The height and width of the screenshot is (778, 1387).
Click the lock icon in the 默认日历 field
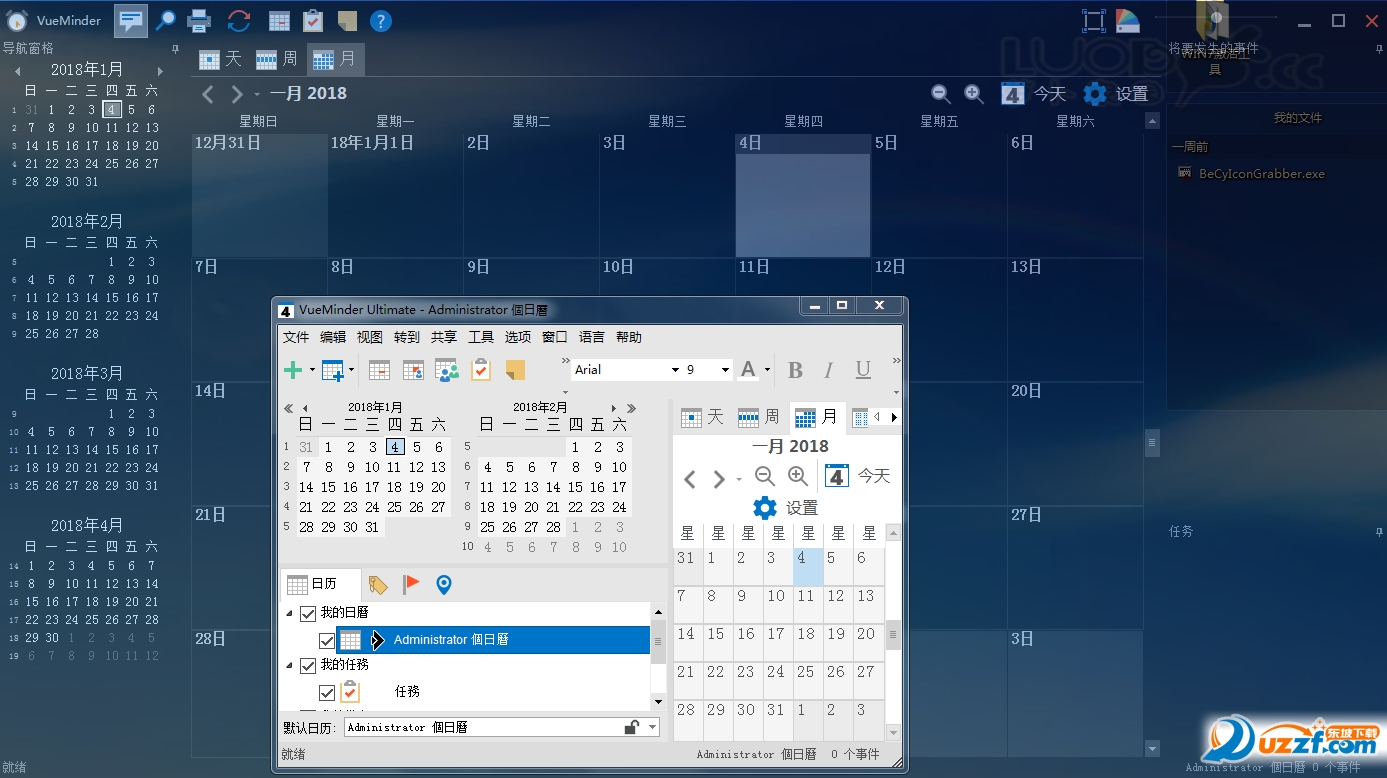click(x=632, y=728)
